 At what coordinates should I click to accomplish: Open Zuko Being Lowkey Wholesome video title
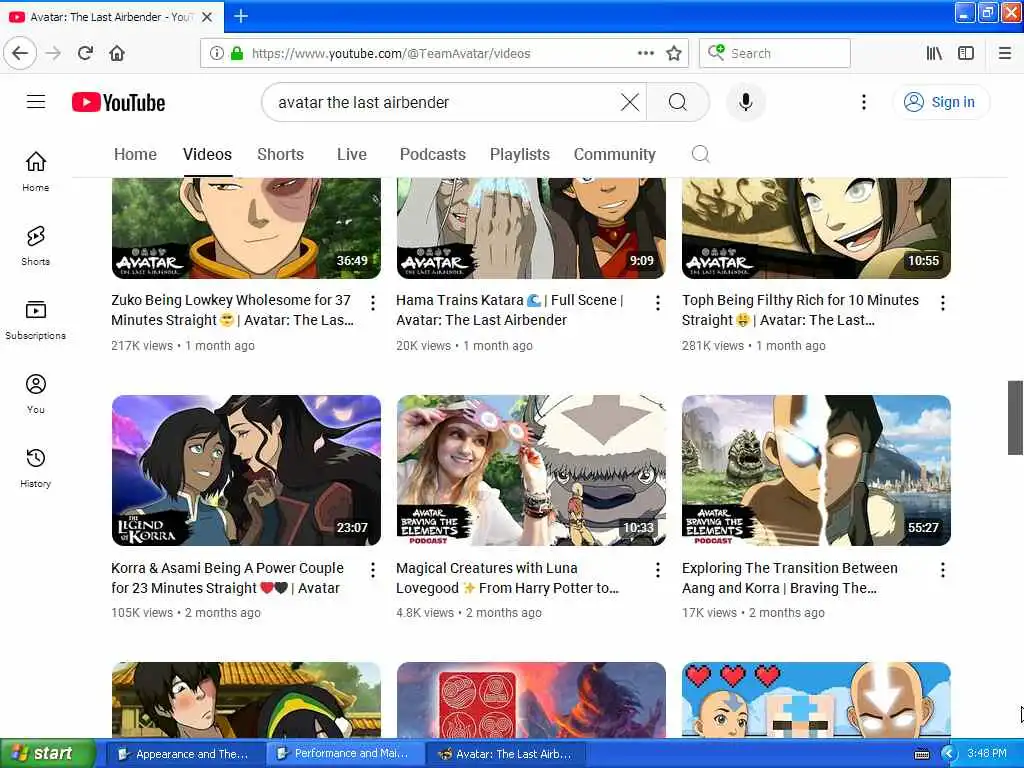(232, 310)
